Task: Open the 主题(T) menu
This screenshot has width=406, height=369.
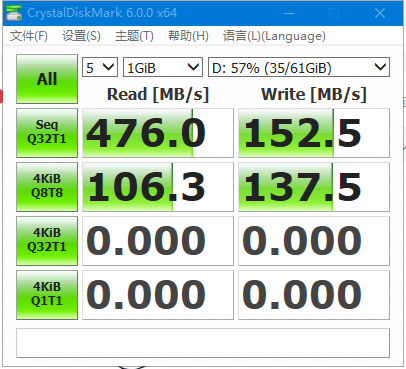Action: [134, 36]
